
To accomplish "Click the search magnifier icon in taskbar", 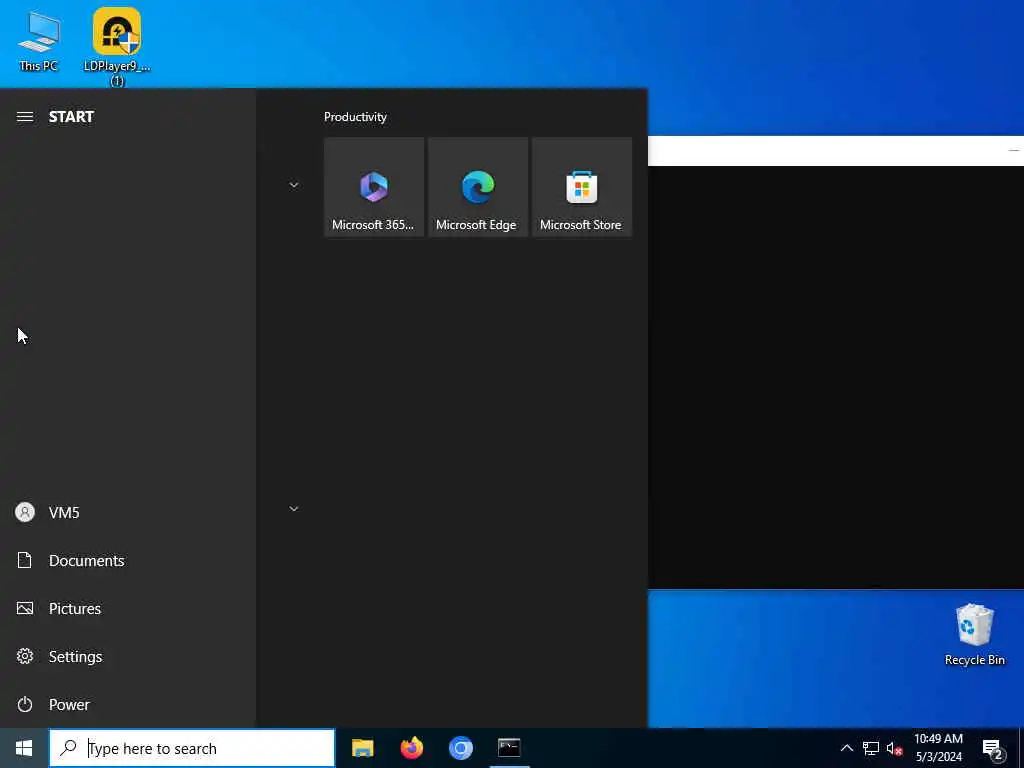I will pos(68,748).
